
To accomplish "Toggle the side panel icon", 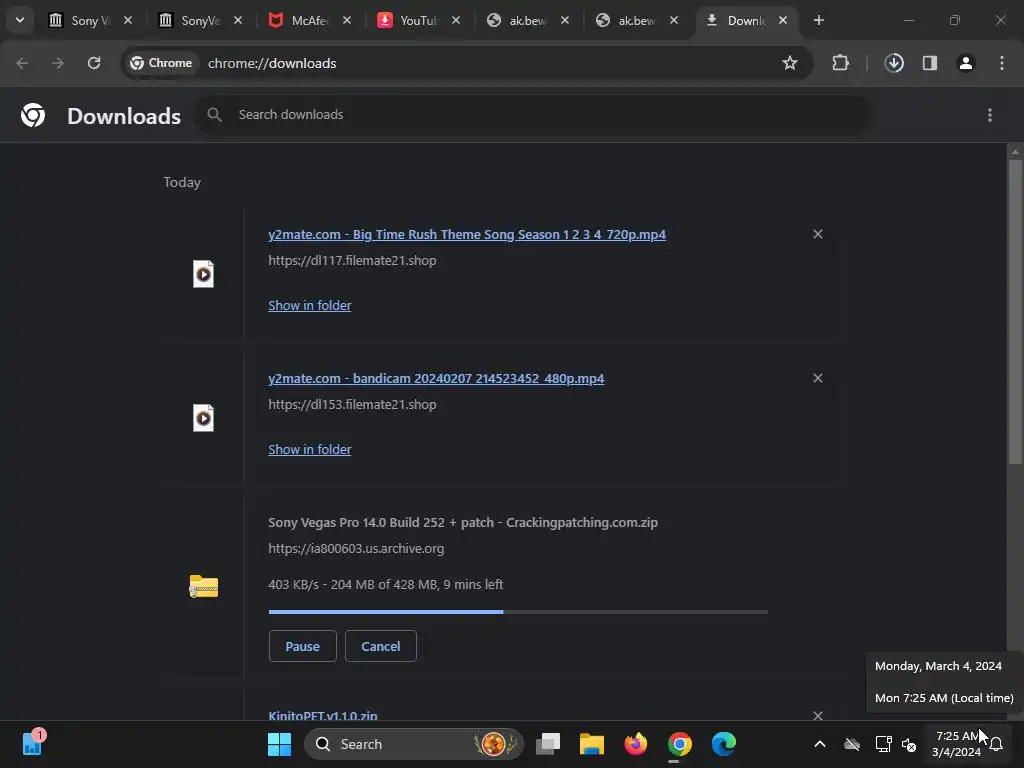I will tap(930, 63).
